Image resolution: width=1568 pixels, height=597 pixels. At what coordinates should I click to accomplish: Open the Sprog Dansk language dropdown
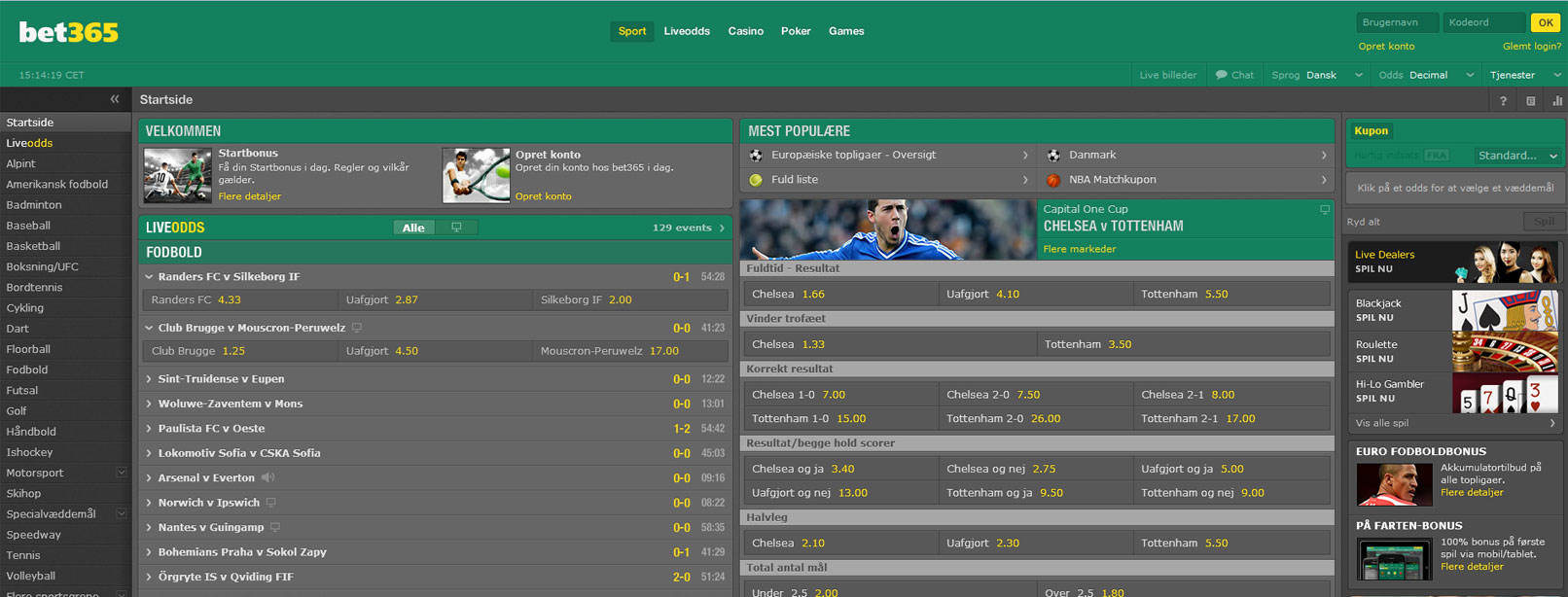[x=1317, y=75]
